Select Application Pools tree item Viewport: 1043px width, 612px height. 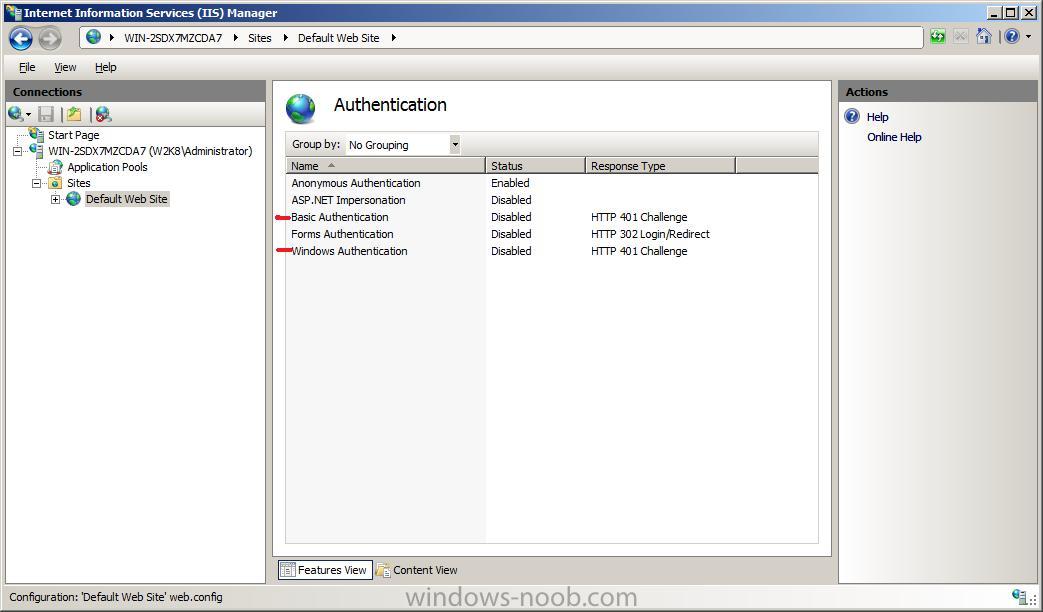107,167
